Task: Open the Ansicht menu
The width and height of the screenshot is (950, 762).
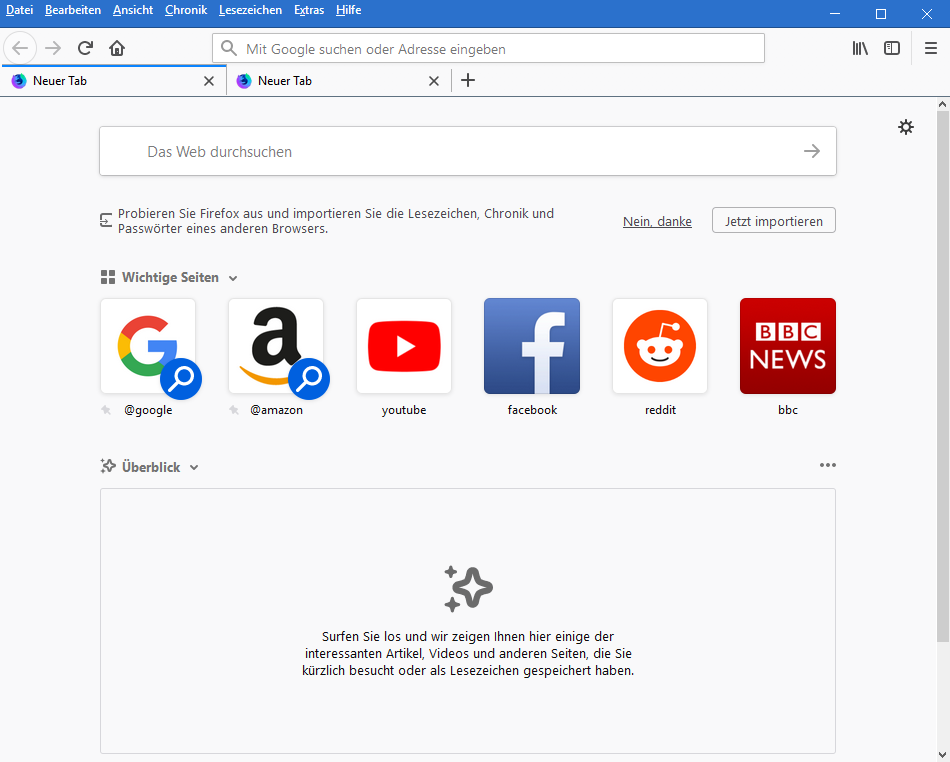Action: [x=133, y=10]
